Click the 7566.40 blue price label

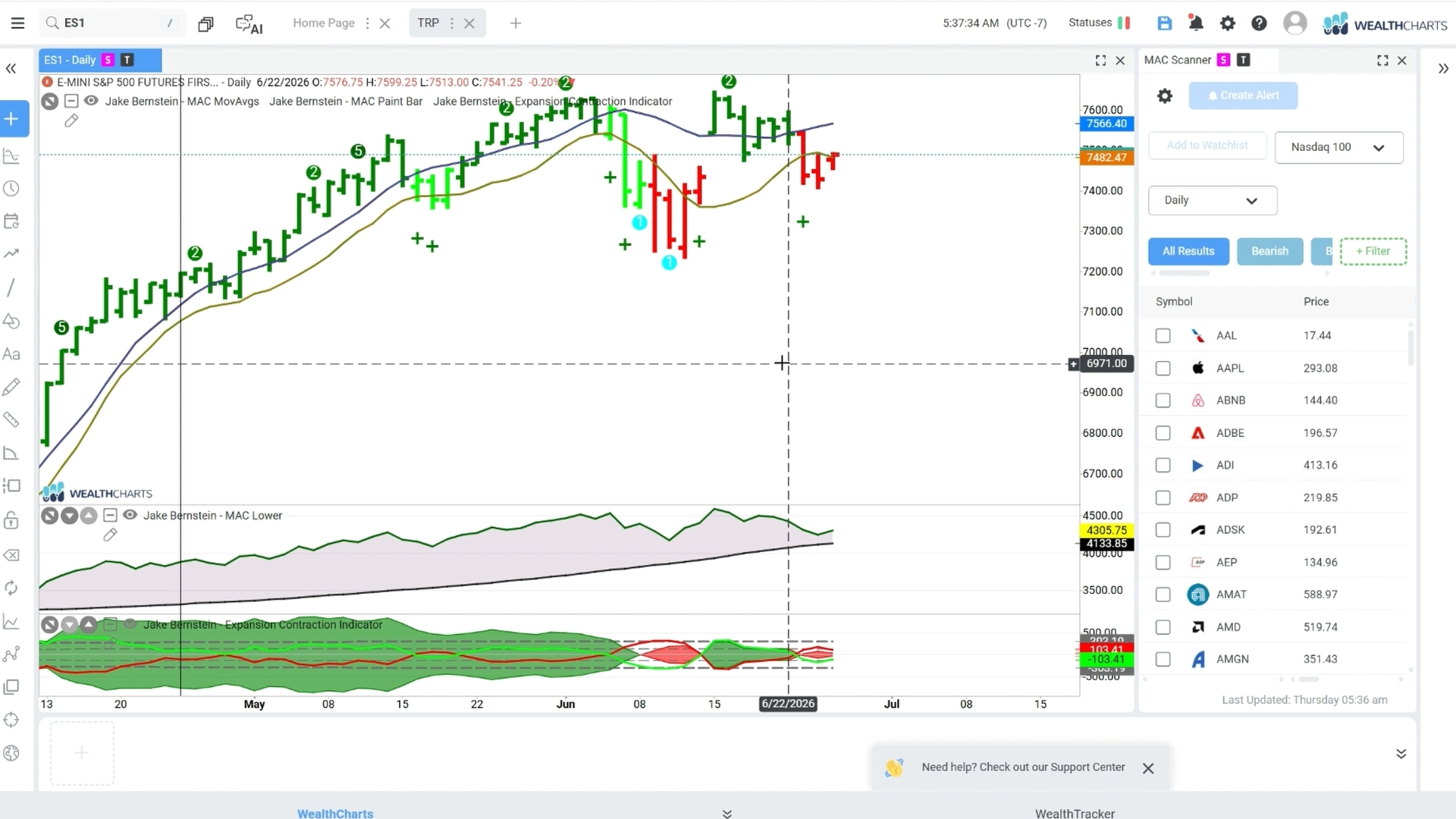click(1106, 124)
